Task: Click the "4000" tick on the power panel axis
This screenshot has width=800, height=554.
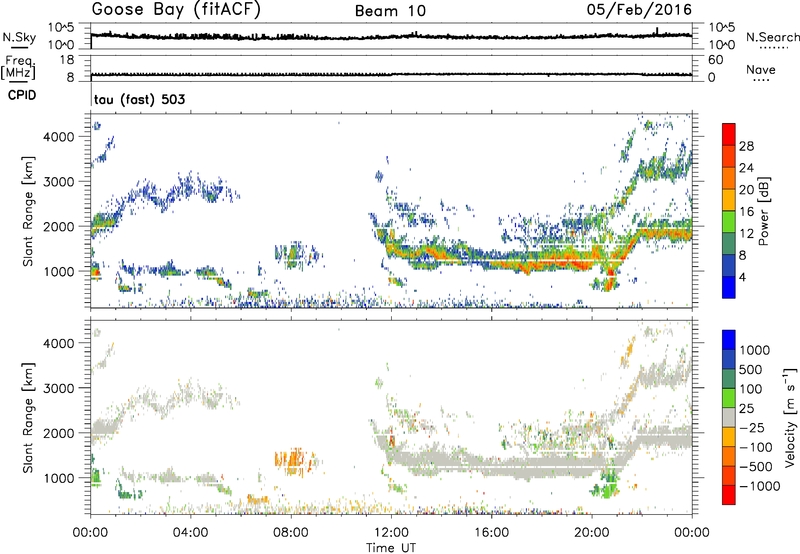Action: 58,137
